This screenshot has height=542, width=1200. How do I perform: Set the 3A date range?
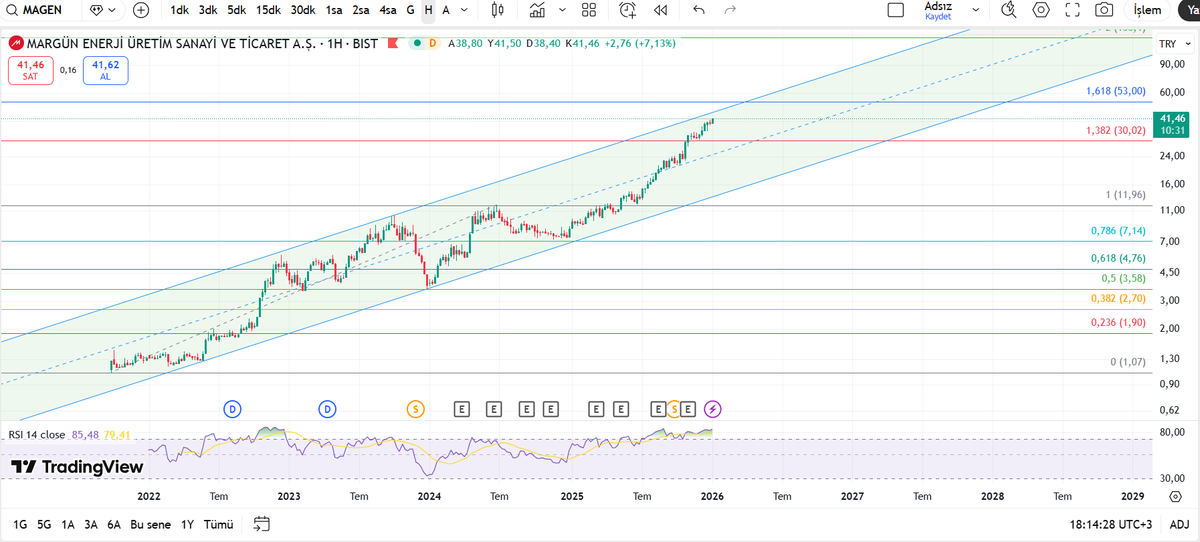coord(91,524)
